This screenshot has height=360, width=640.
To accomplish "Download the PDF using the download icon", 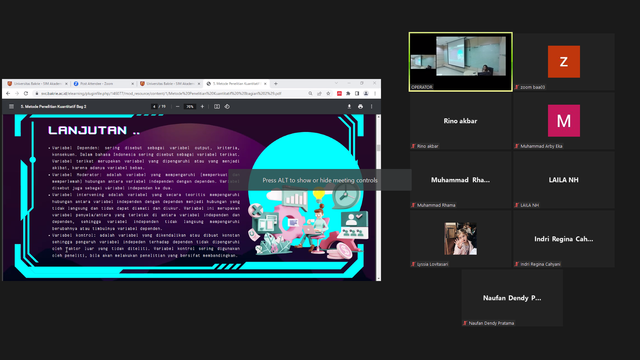I will point(349,107).
